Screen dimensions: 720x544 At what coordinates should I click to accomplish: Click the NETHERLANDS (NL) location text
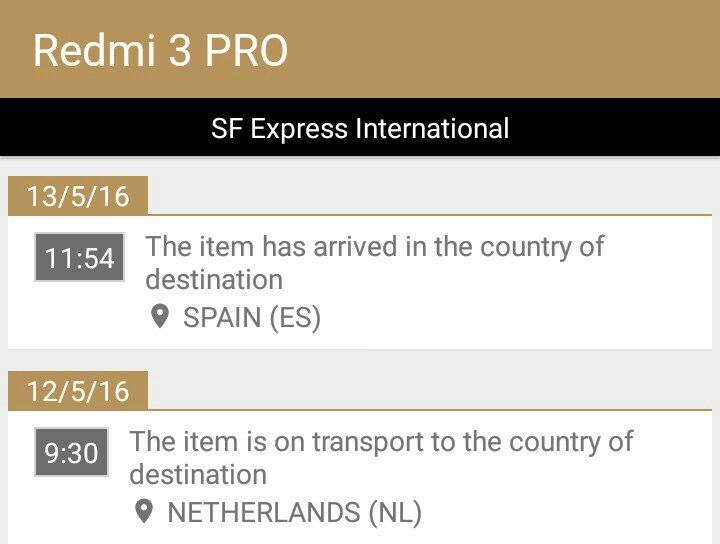coord(294,512)
